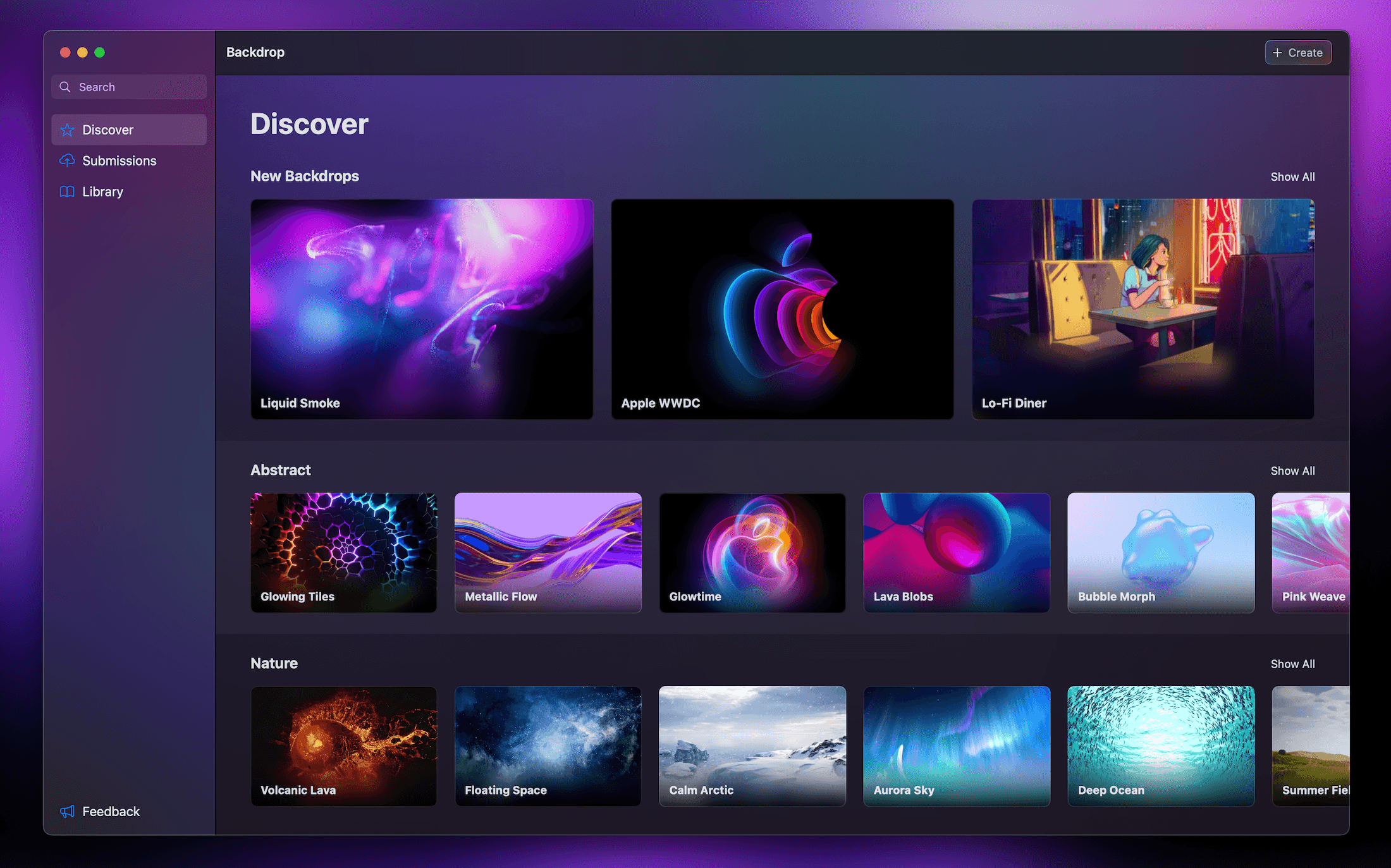The height and width of the screenshot is (868, 1391).
Task: Click the plus icon in Create button
Action: 1278,52
